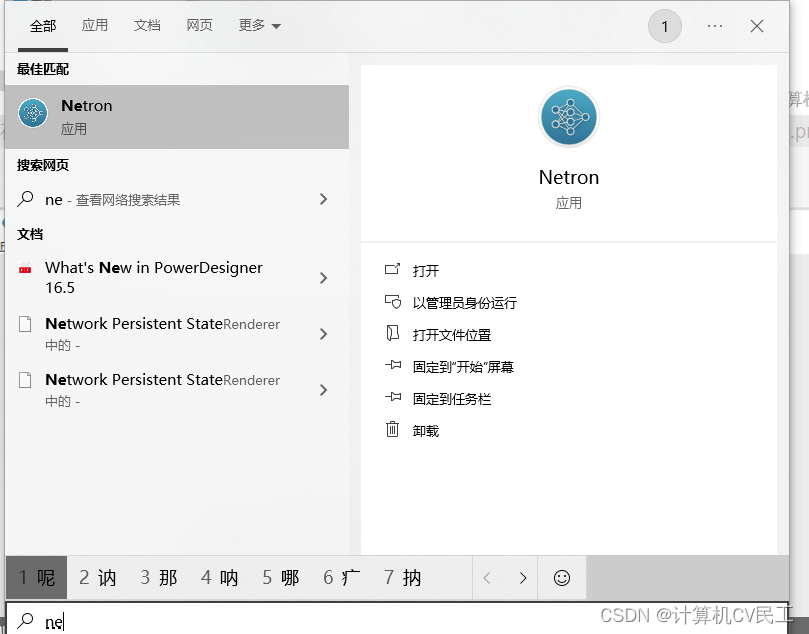809x634 pixels.
Task: Expand the '更多' dropdown menu
Action: click(x=258, y=25)
